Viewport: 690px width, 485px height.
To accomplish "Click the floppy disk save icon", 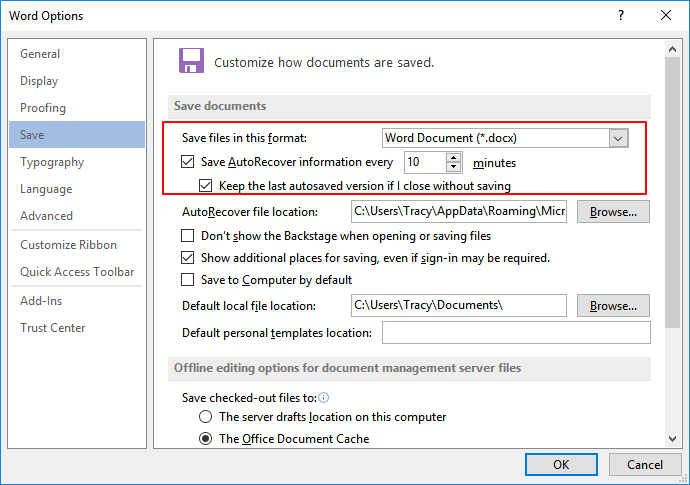I will (190, 60).
